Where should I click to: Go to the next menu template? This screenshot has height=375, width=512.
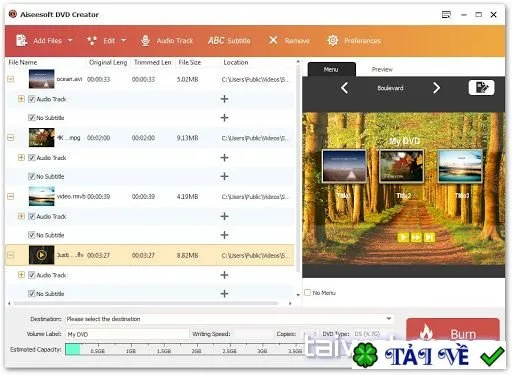click(436, 88)
